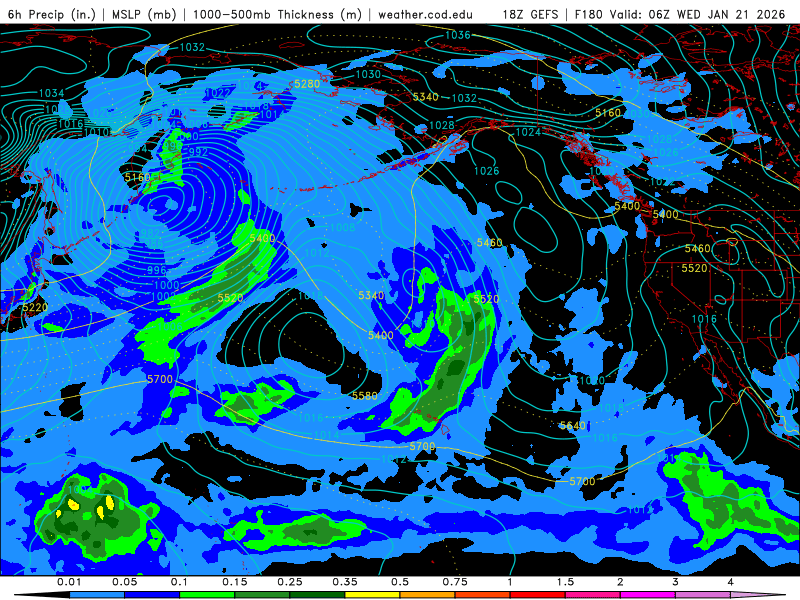The height and width of the screenshot is (600, 800).
Task: Click the '5640' thickness contour label
Action: point(572,426)
